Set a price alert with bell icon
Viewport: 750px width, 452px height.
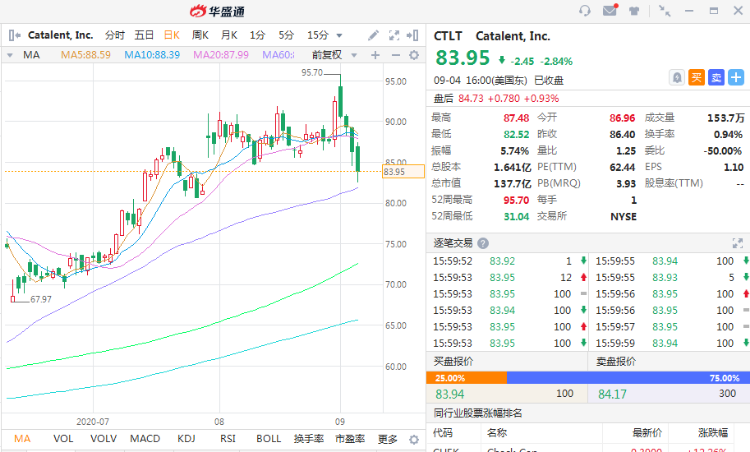tap(676, 77)
